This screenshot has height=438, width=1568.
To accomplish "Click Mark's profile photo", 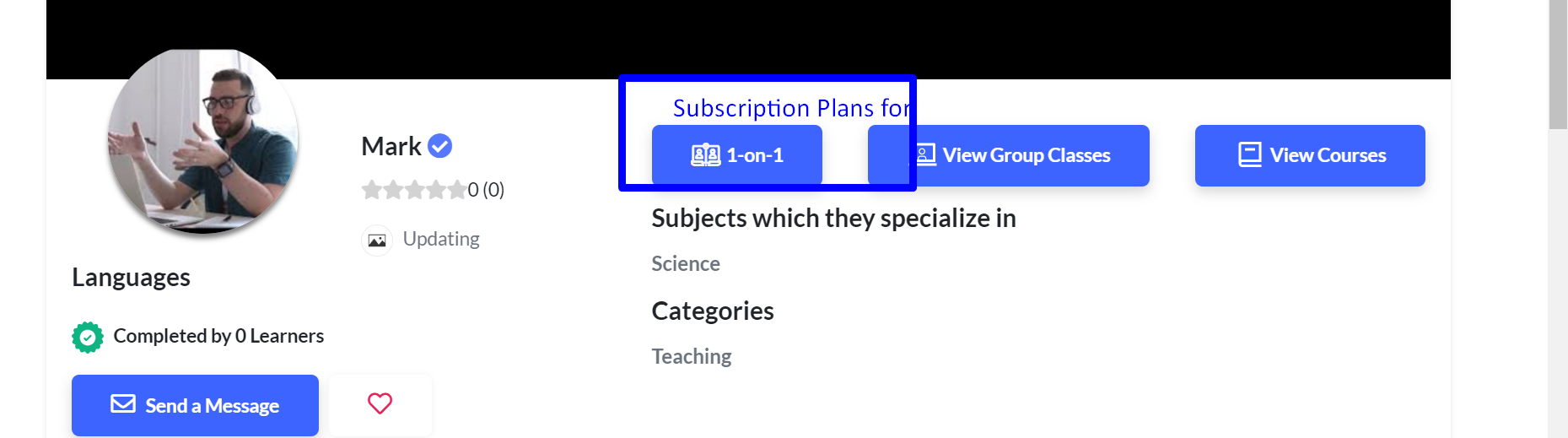I will coord(202,140).
